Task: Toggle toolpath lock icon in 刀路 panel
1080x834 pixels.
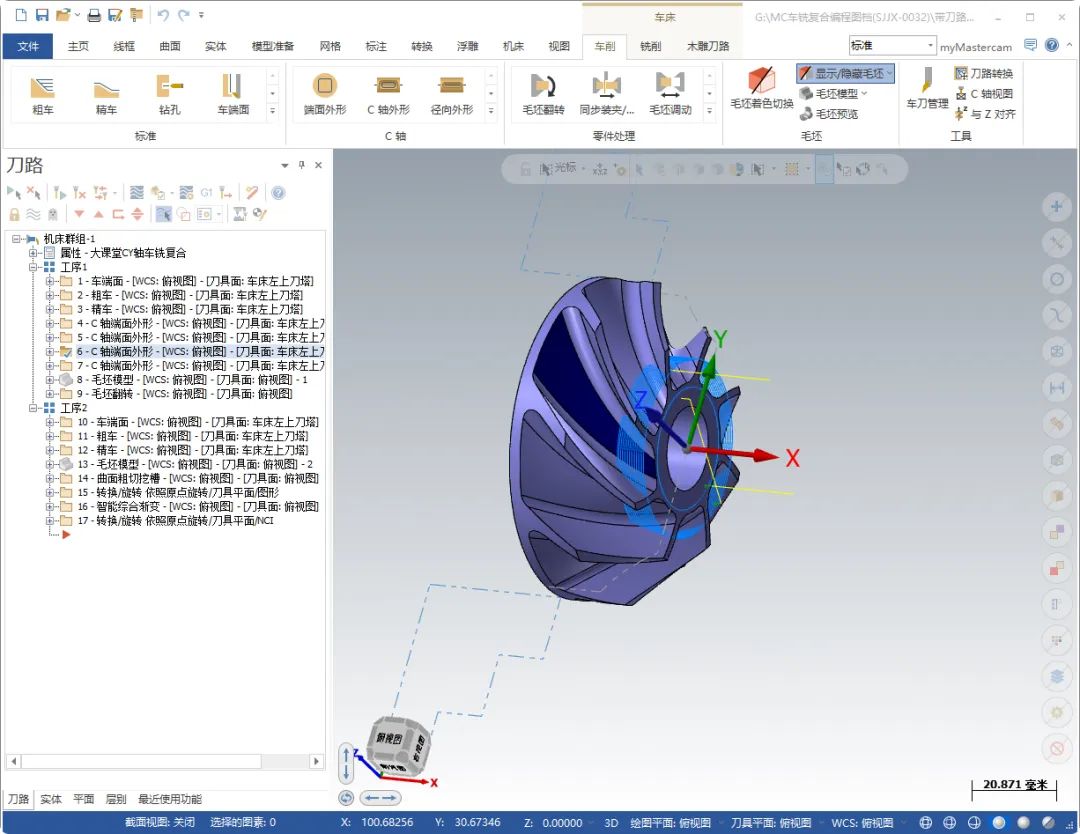Action: (14, 214)
